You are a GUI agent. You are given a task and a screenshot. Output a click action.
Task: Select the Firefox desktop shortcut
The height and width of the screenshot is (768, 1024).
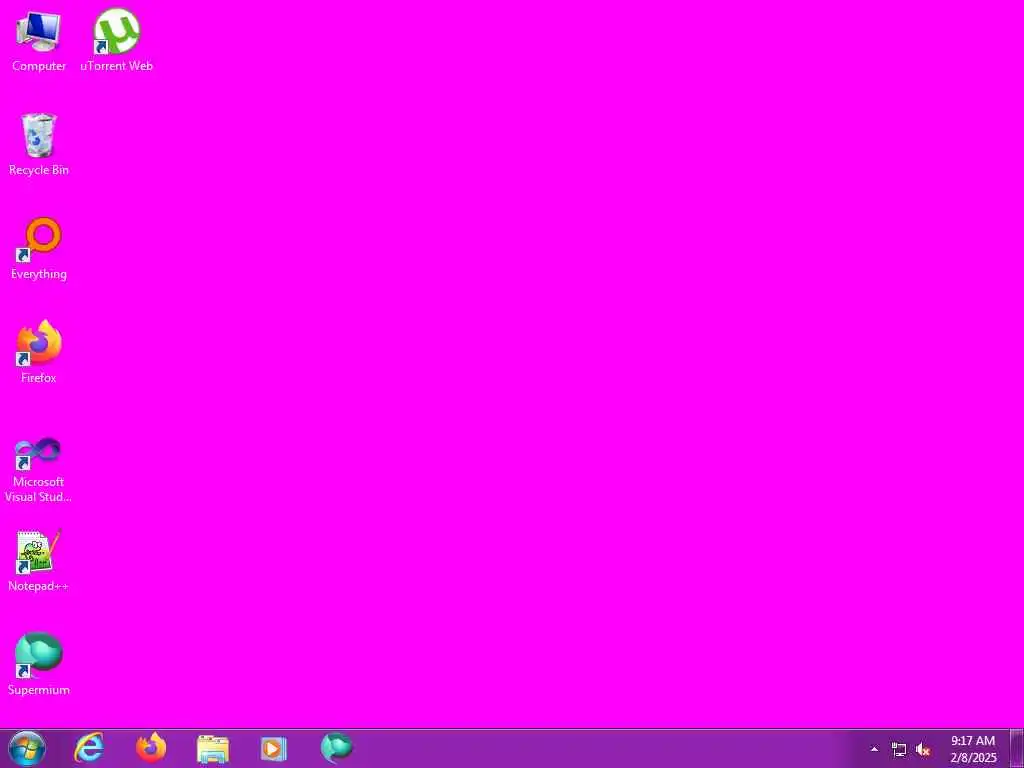(39, 352)
